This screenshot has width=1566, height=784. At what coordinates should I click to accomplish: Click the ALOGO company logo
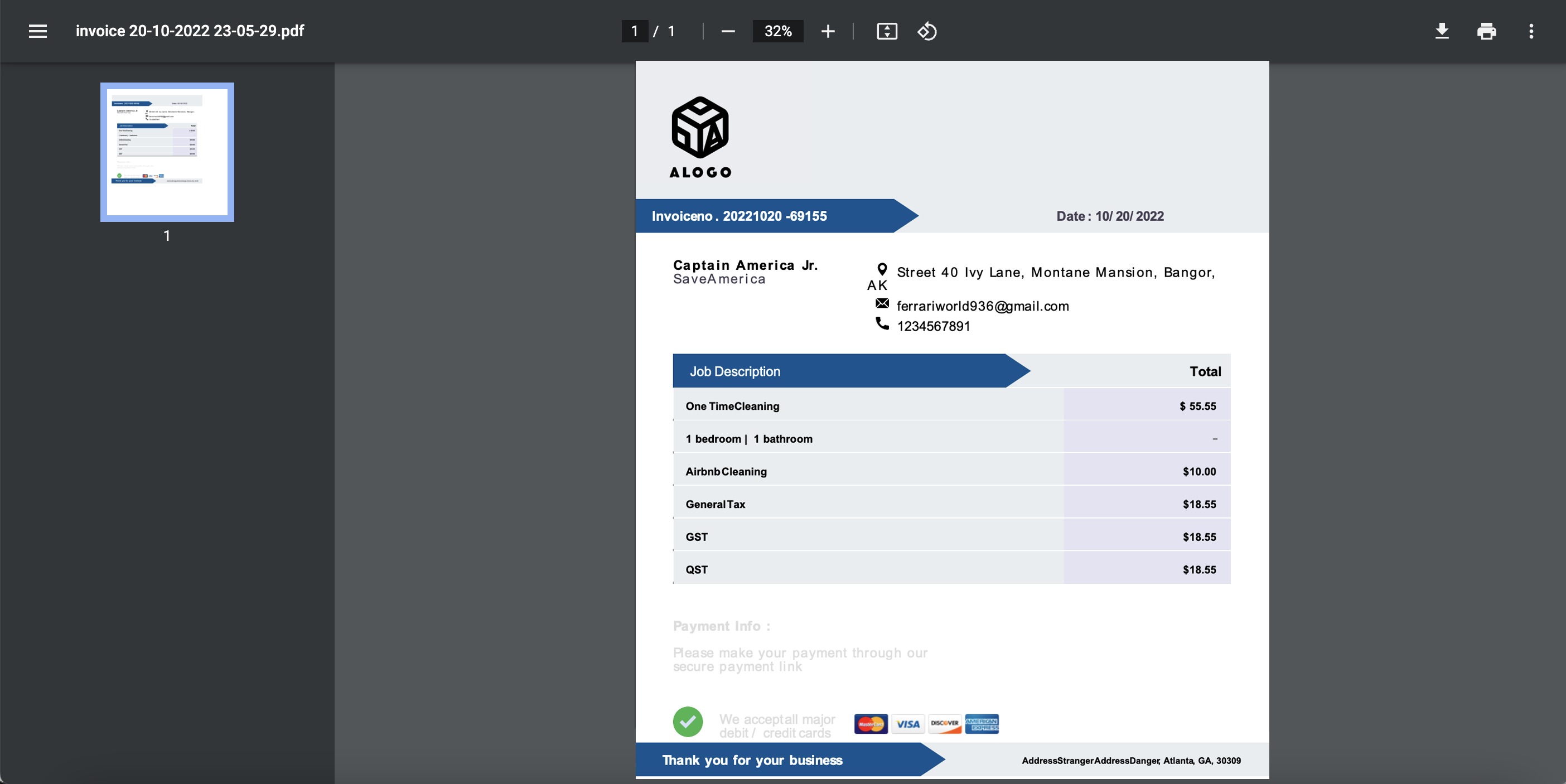pos(700,137)
